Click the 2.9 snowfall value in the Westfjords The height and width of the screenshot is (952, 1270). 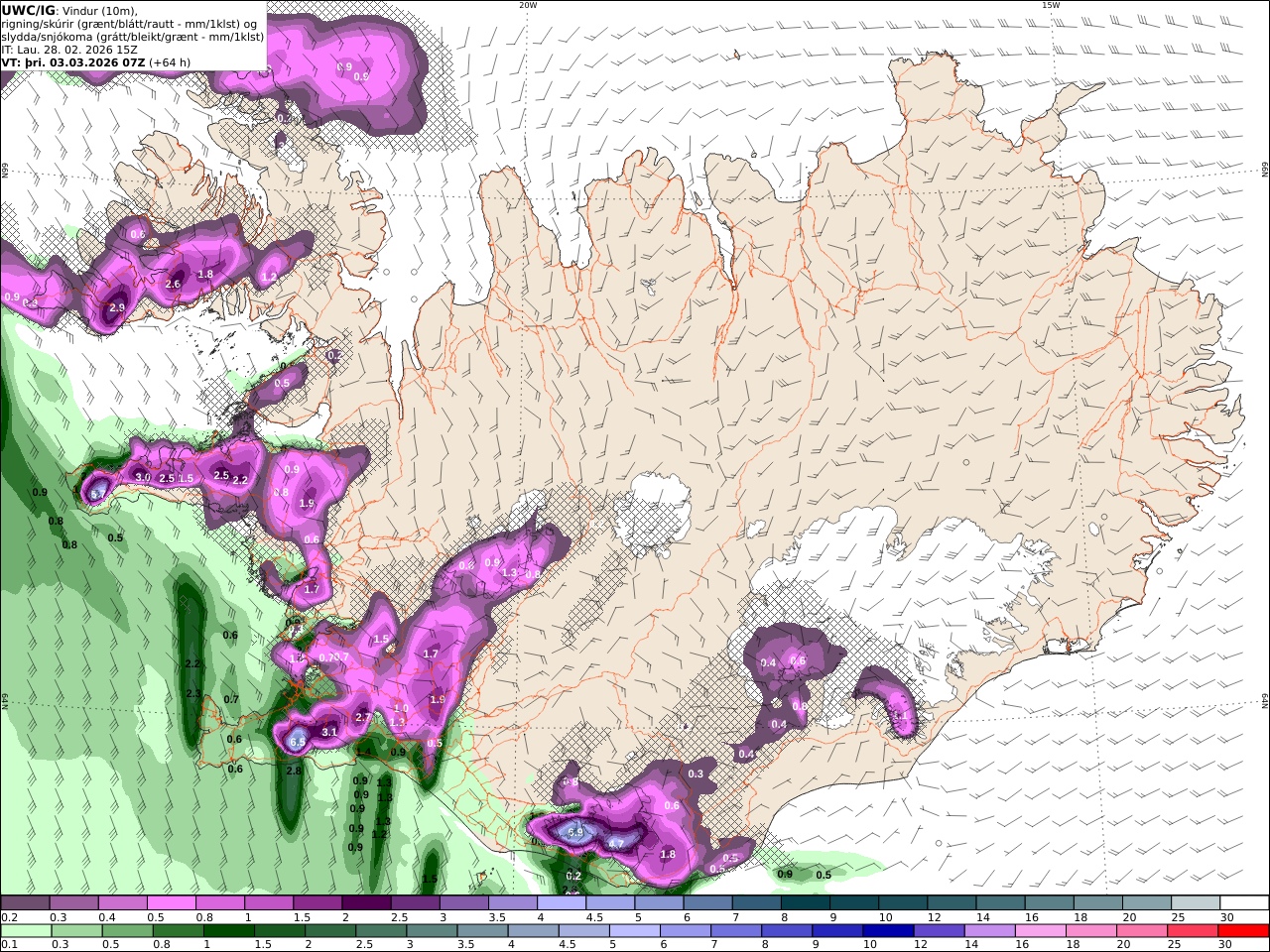116,308
